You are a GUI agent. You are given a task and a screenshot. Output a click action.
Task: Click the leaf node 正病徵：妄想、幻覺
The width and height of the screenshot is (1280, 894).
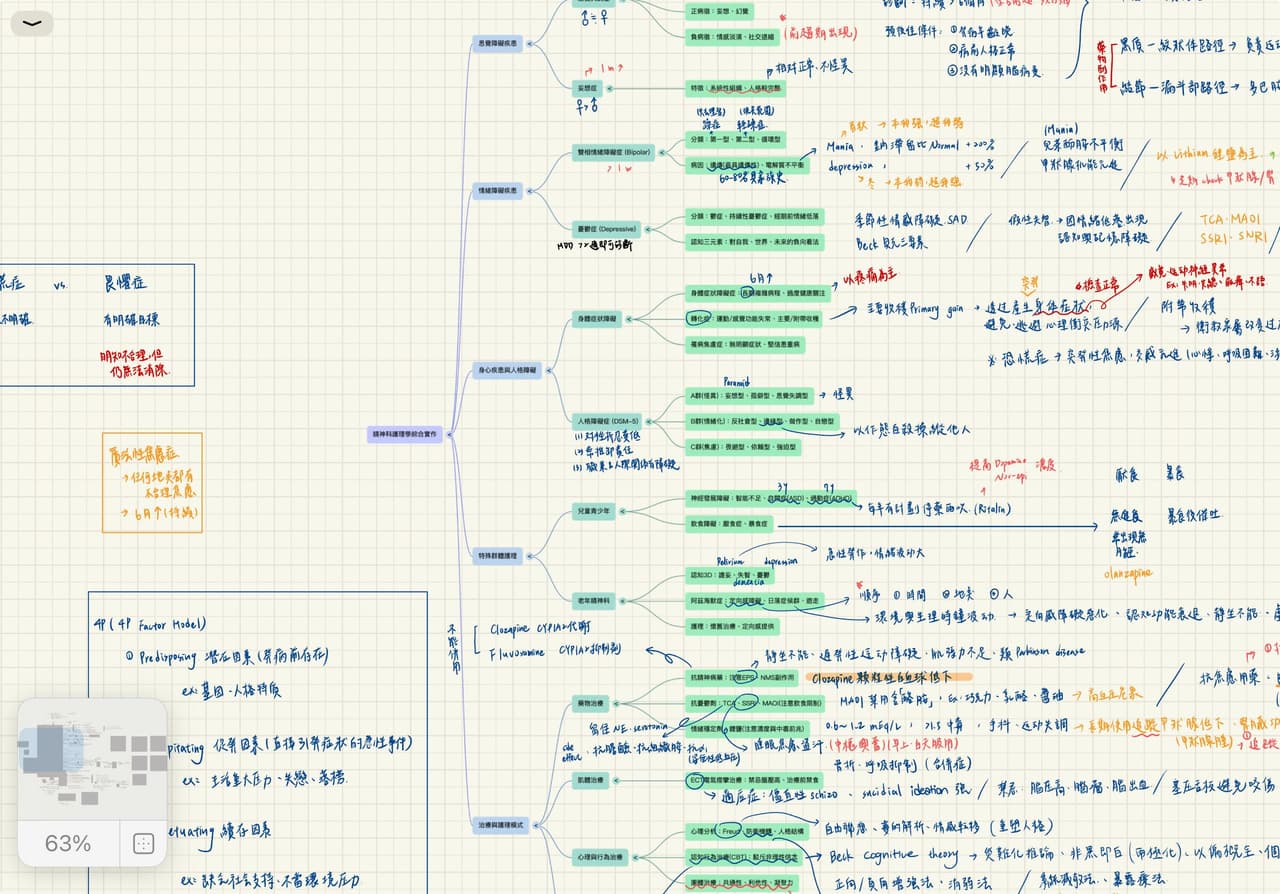pyautogui.click(x=720, y=11)
